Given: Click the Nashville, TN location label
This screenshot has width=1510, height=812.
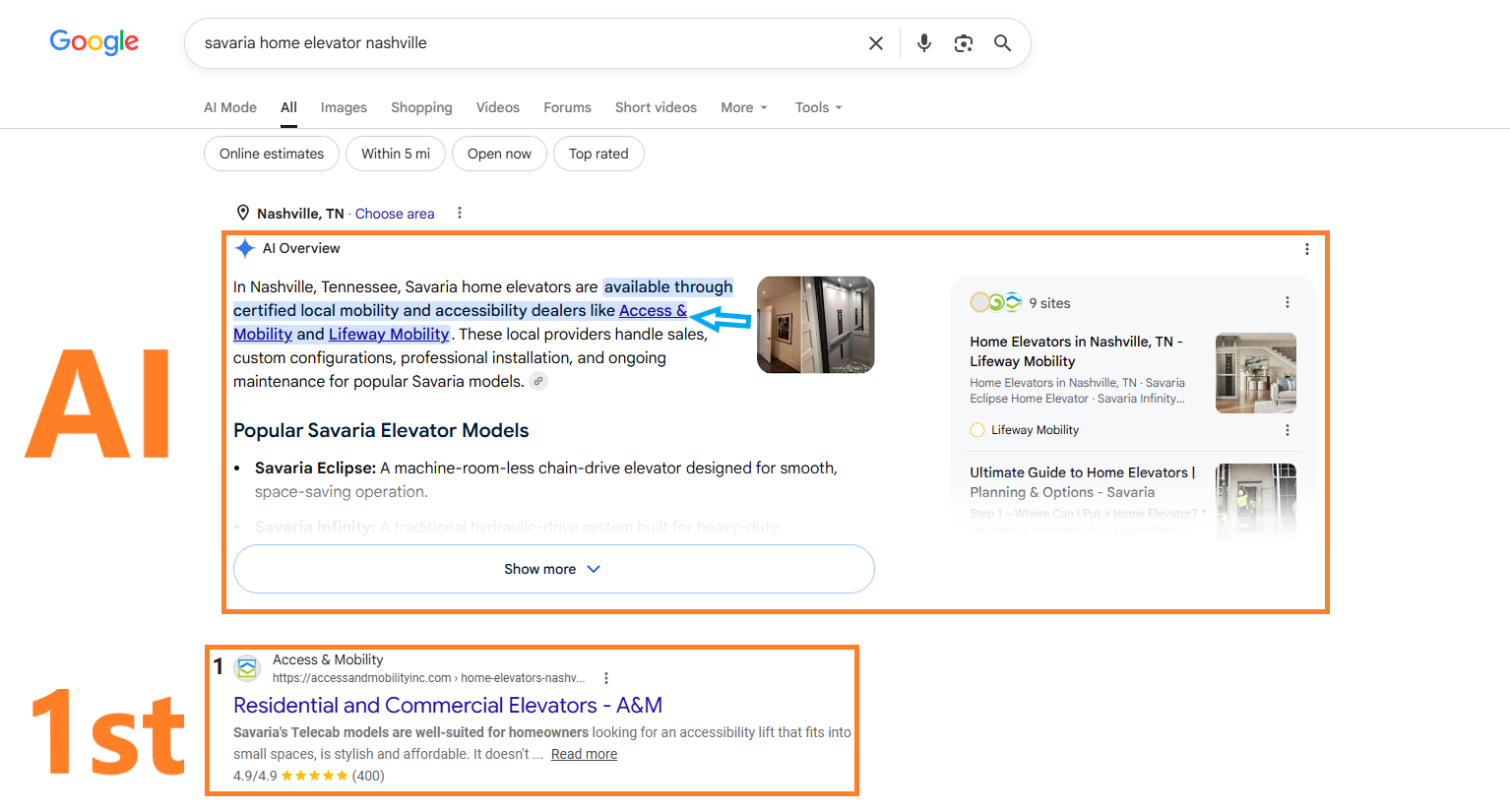Looking at the screenshot, I should [x=300, y=214].
